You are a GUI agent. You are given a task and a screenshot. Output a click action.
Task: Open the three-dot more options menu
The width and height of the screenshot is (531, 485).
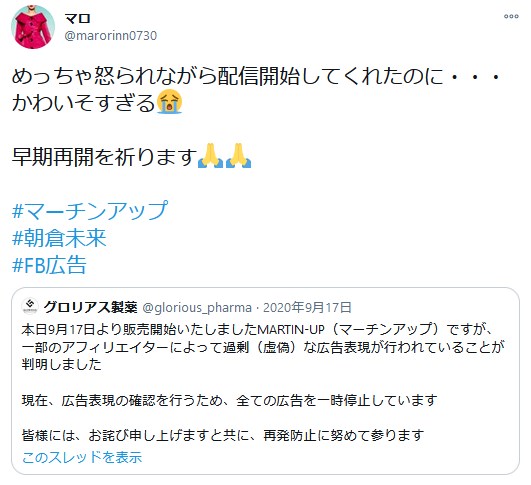511,16
